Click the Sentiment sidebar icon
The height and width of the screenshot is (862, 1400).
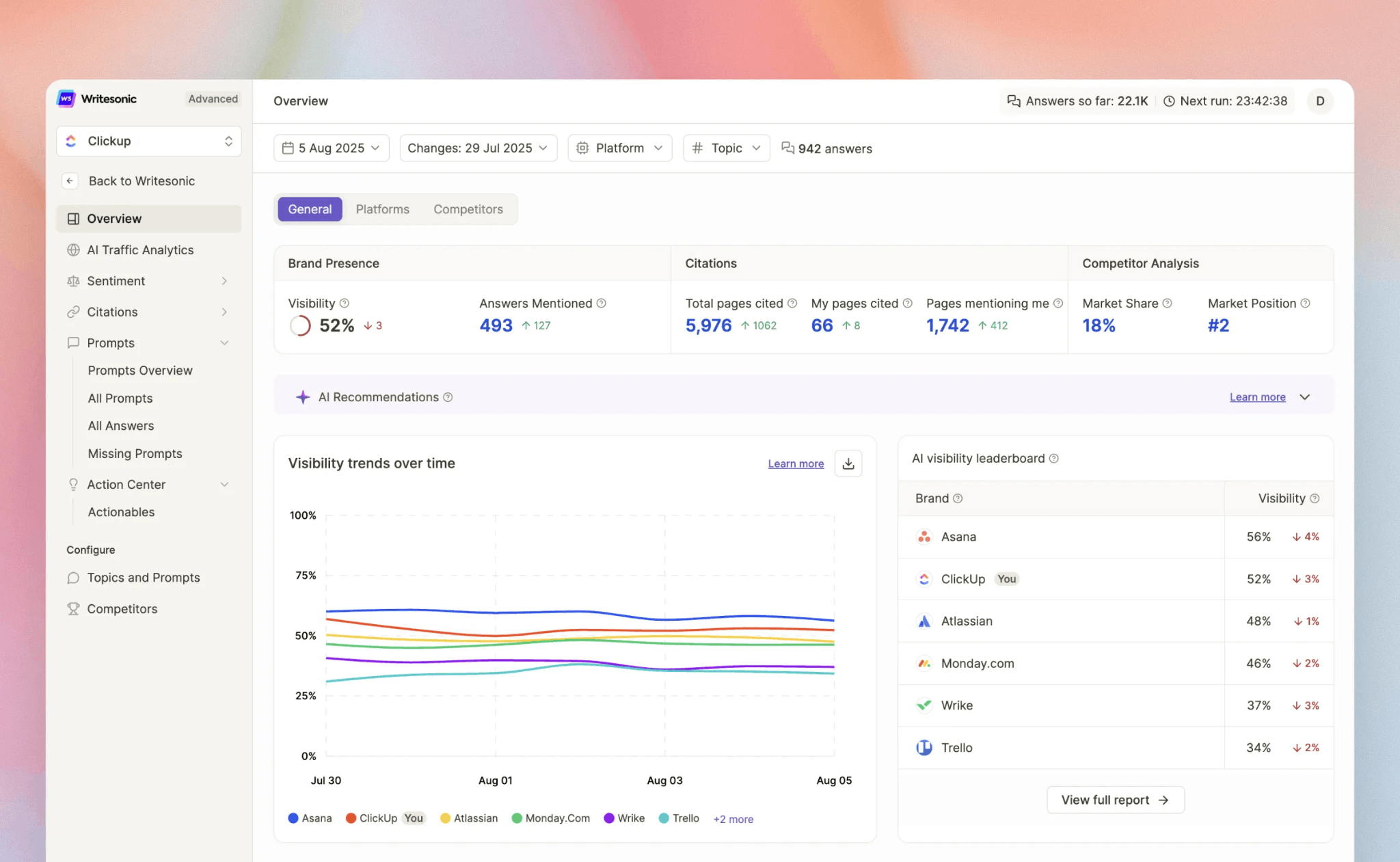(74, 280)
